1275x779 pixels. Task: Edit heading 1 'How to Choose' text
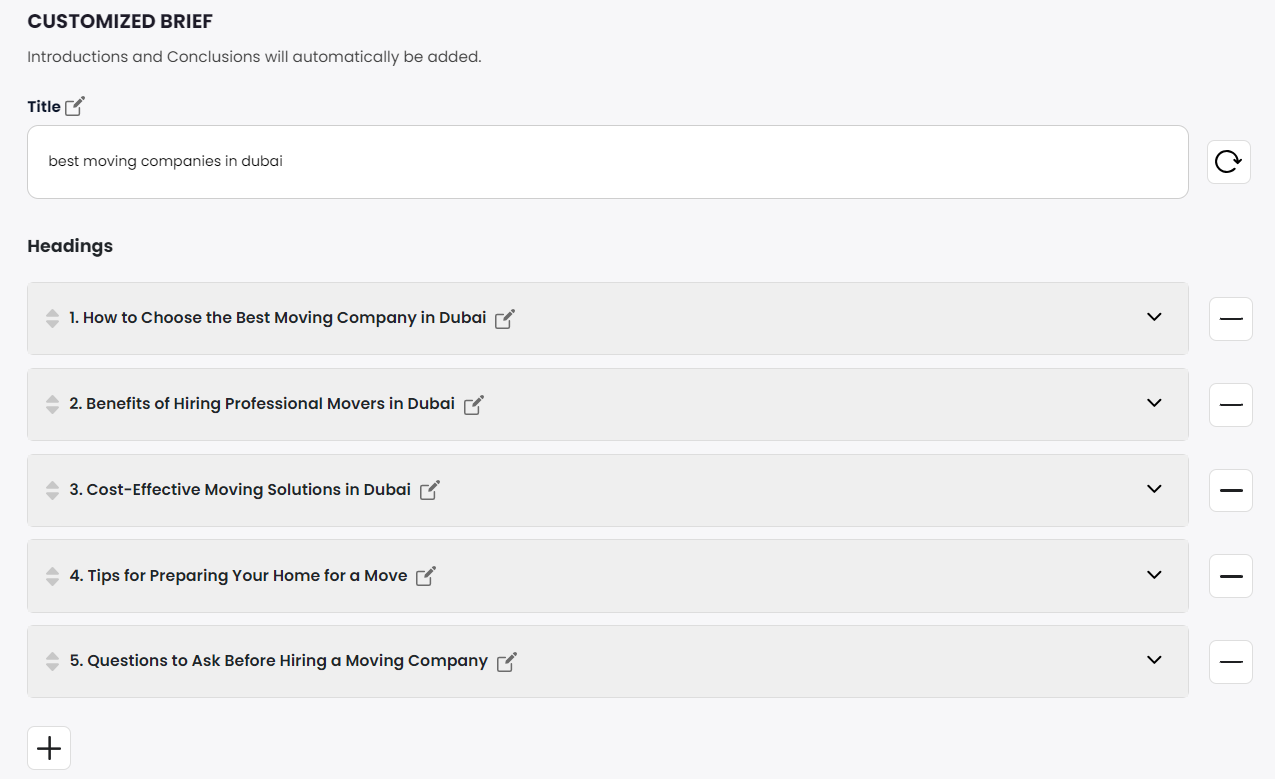[x=505, y=319]
